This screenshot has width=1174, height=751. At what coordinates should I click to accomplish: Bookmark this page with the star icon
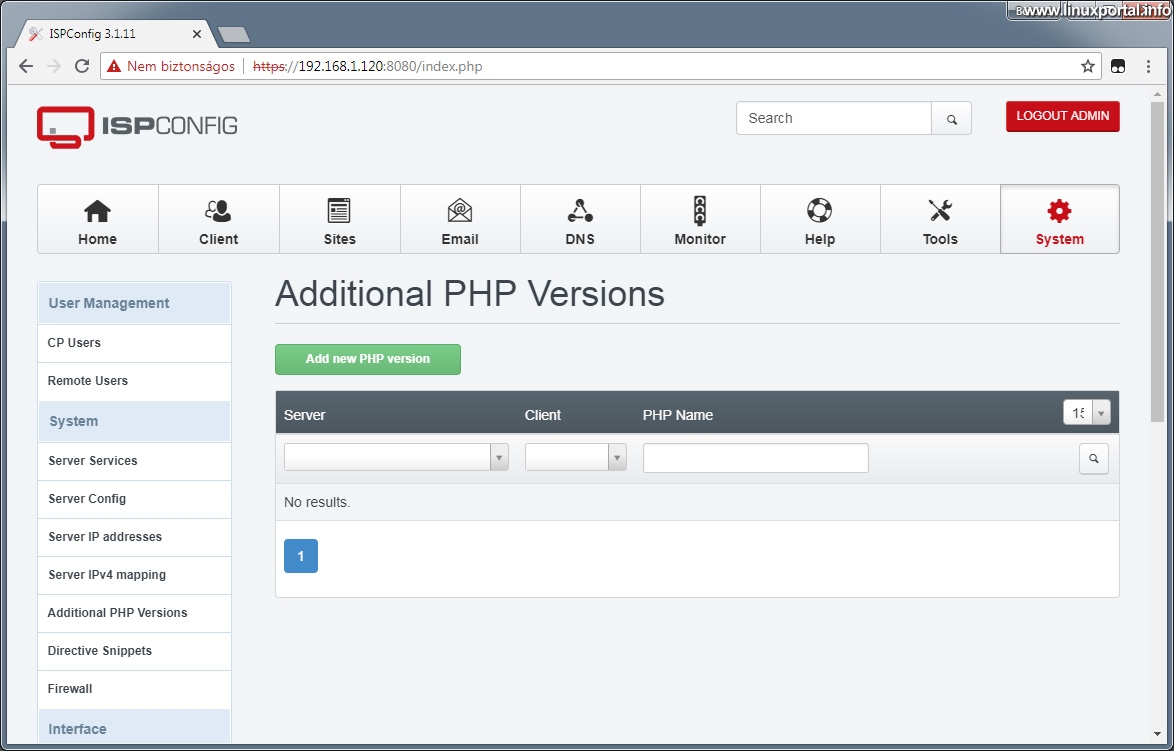(x=1088, y=66)
